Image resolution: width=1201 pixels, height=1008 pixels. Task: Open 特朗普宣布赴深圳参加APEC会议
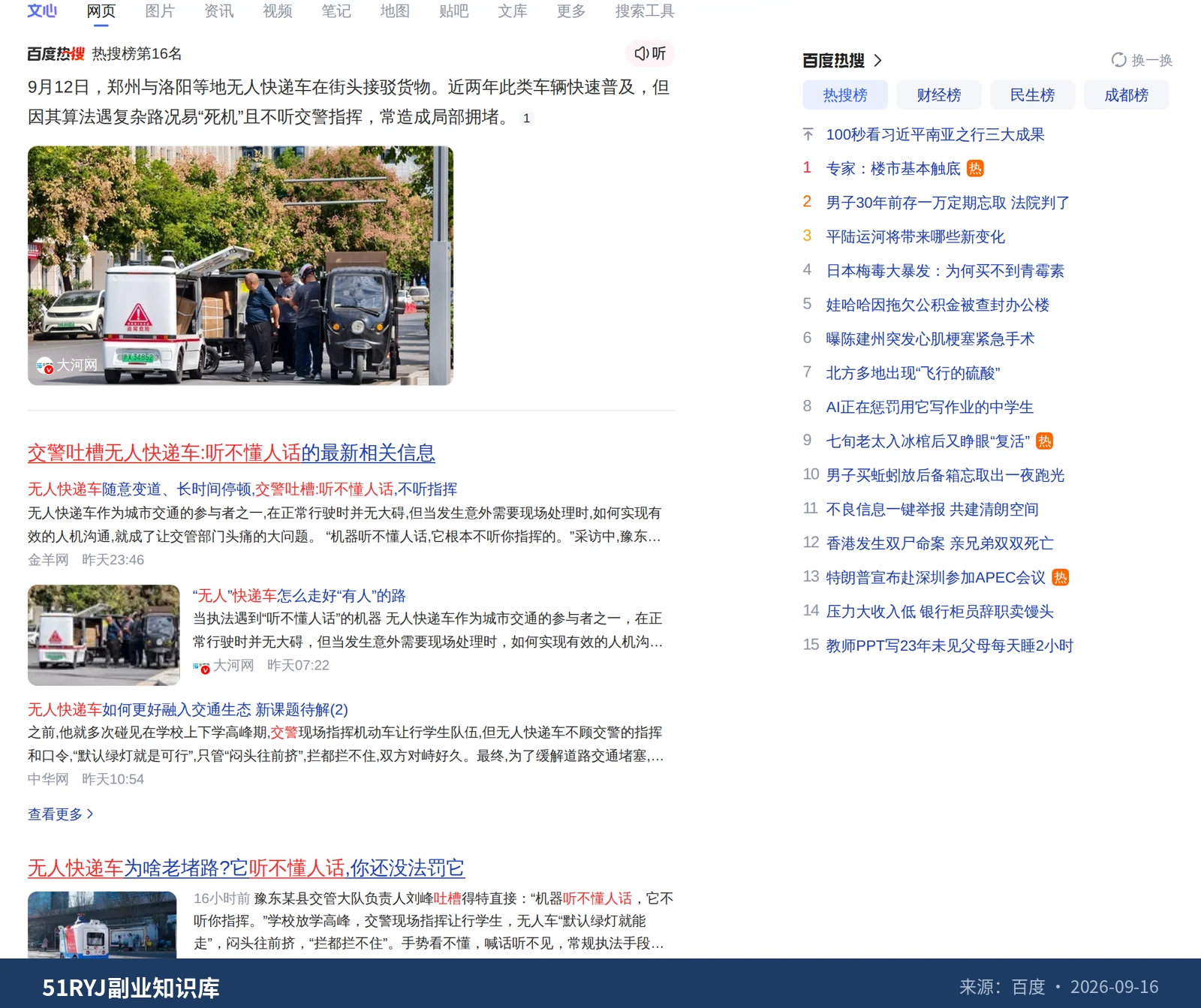pos(936,577)
